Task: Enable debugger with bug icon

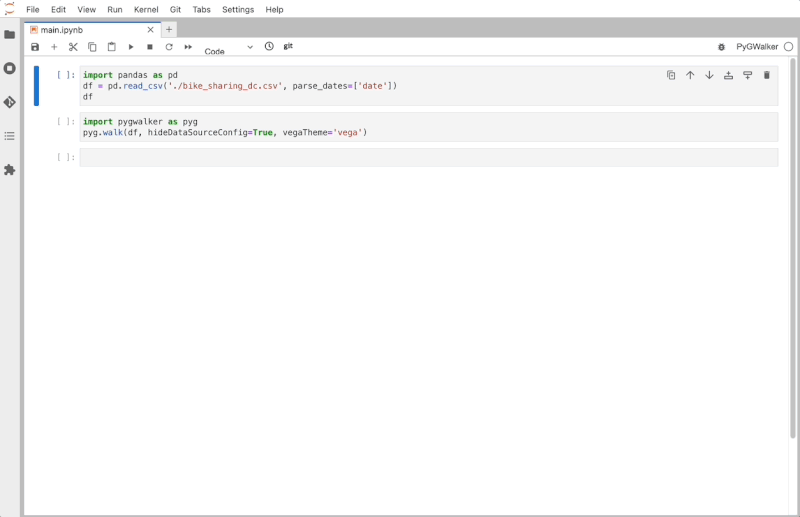Action: [721, 47]
